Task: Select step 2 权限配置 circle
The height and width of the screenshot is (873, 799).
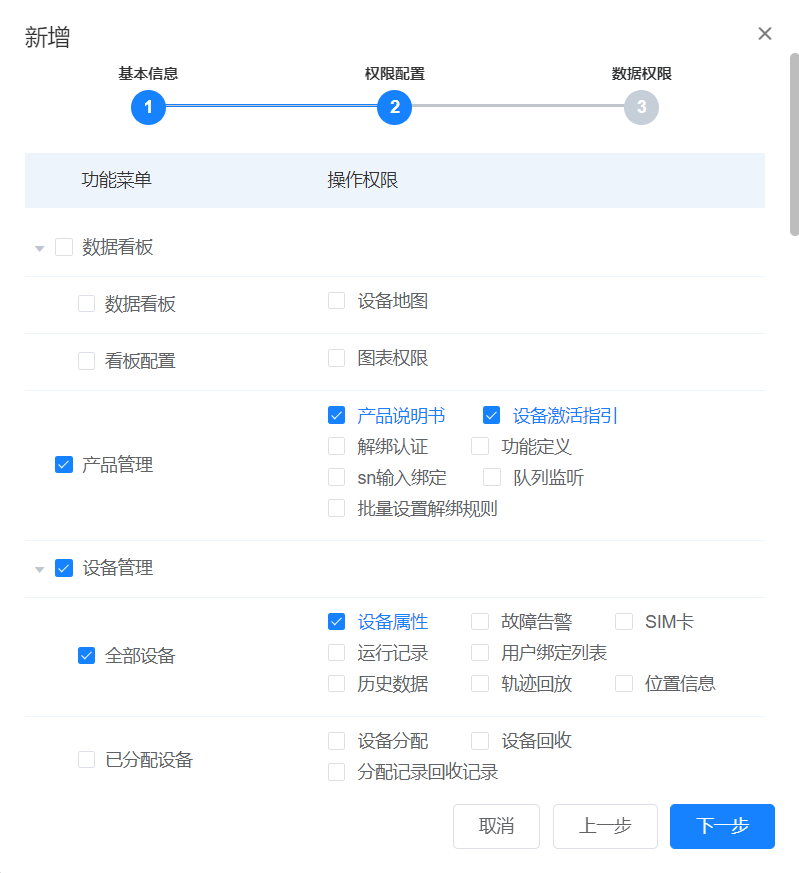Action: point(395,107)
